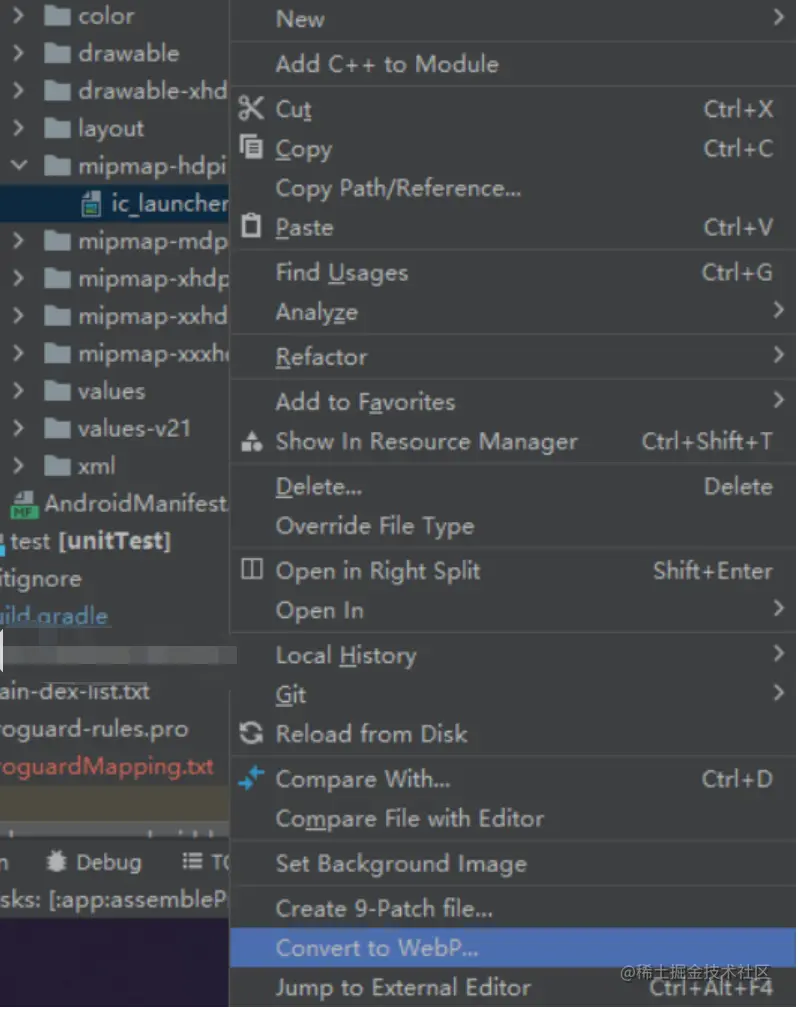Click the proguardMapping.txt file
The image size is (798, 1009).
point(106,767)
